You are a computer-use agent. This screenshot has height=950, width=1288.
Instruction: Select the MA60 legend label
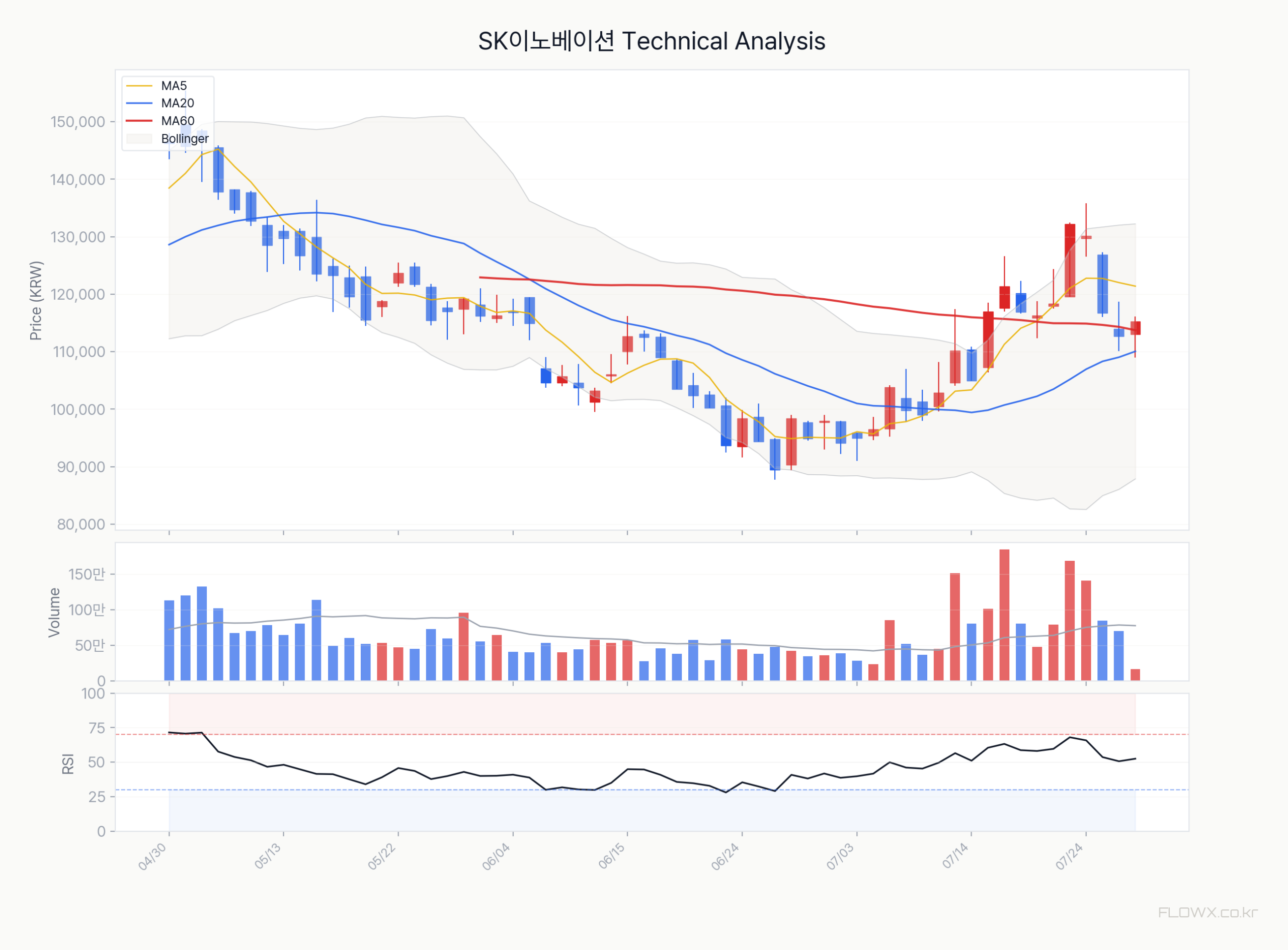tap(177, 121)
